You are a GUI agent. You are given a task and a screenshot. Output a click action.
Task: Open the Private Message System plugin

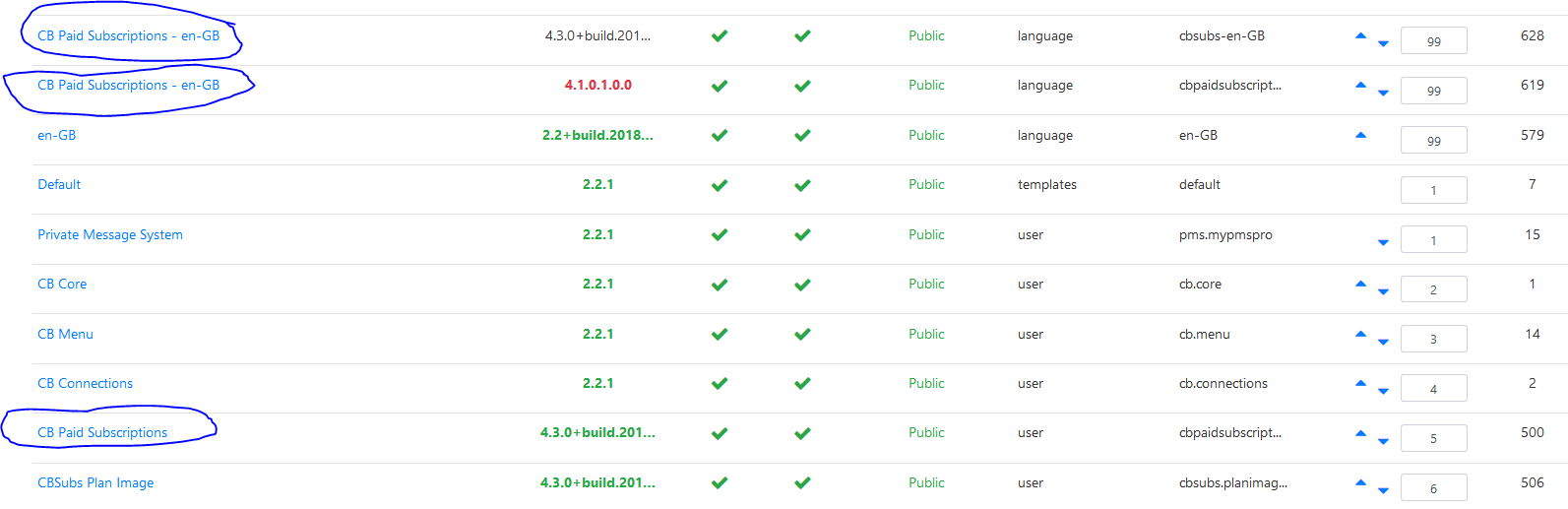pos(110,234)
